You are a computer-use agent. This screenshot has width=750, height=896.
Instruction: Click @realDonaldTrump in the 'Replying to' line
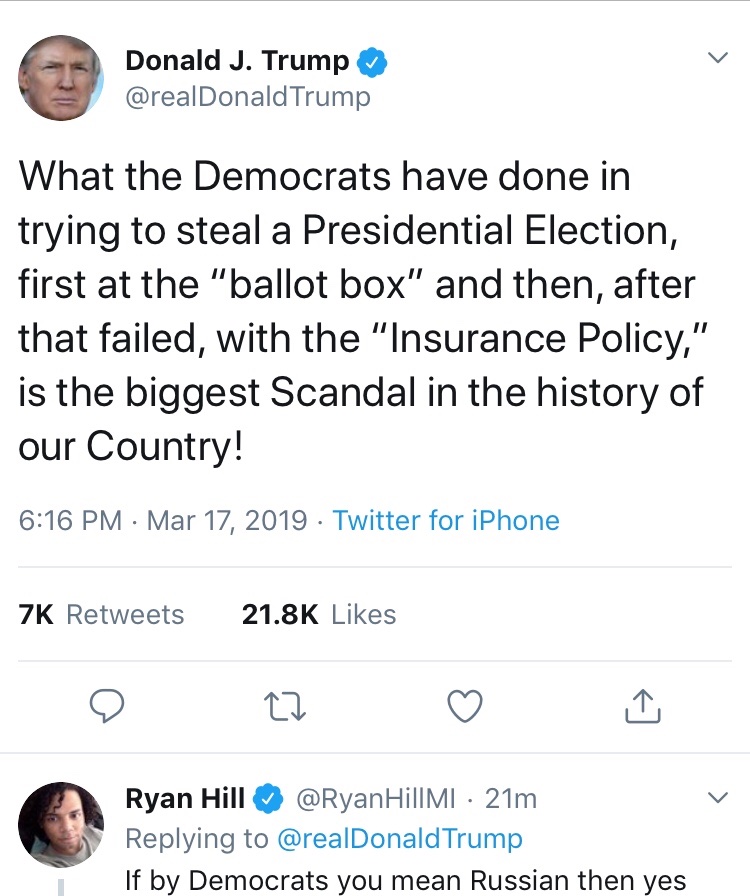(x=399, y=838)
